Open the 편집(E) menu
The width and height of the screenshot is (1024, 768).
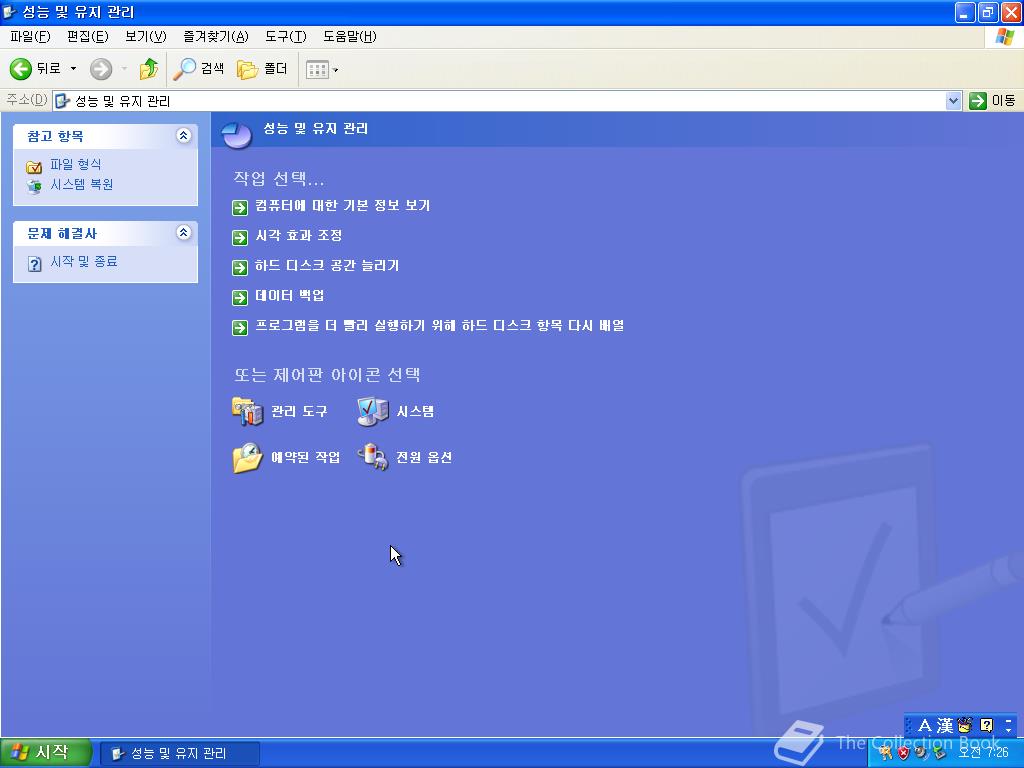coord(88,37)
